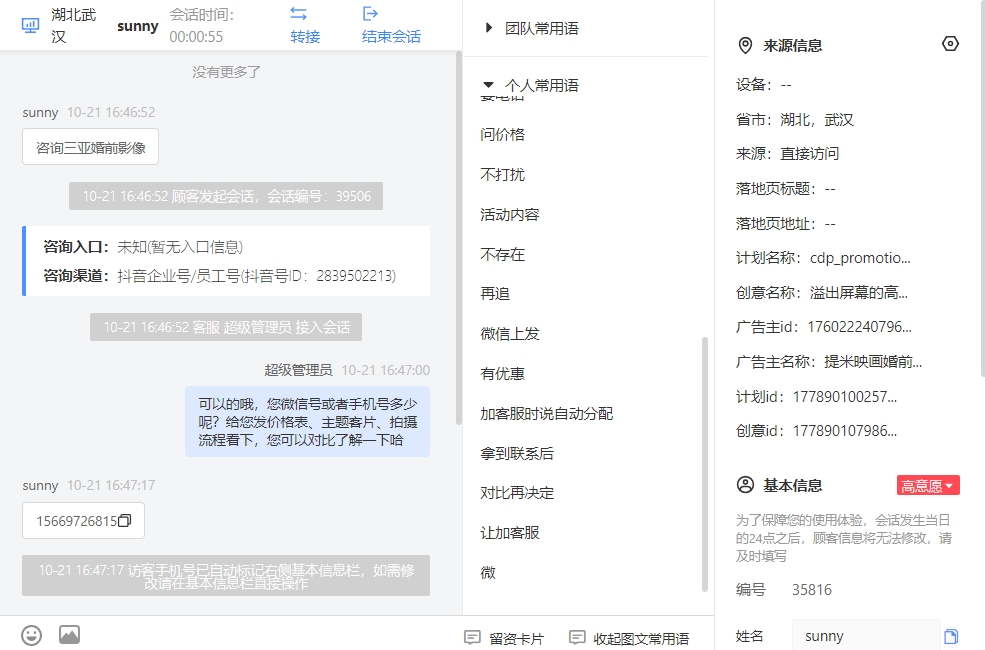Screen dimensions: 985x650
Task: Select the 对比再决定 quick phrase
Action: pos(517,493)
